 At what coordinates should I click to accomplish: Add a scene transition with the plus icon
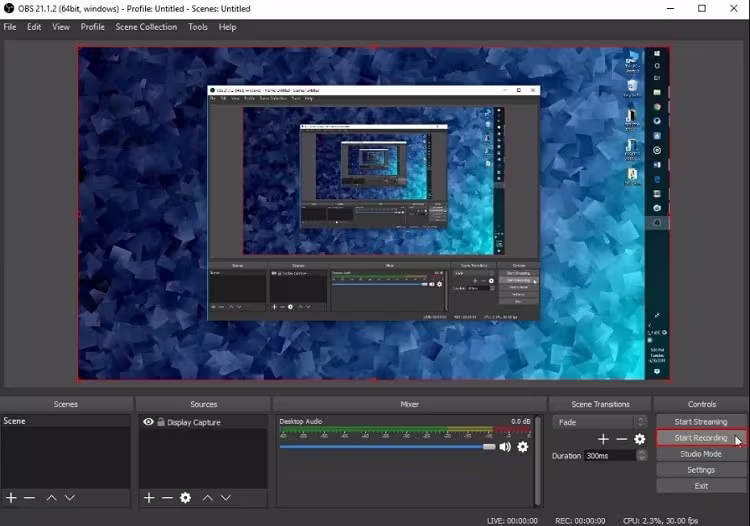pyautogui.click(x=603, y=439)
